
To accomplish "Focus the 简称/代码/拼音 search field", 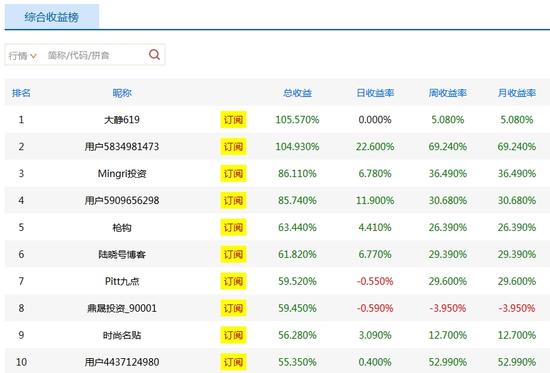I will click(95, 55).
